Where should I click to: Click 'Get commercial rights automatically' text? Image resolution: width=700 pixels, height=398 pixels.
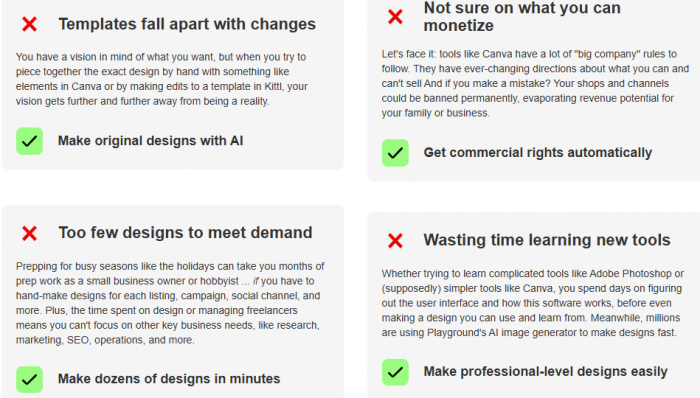(538, 153)
